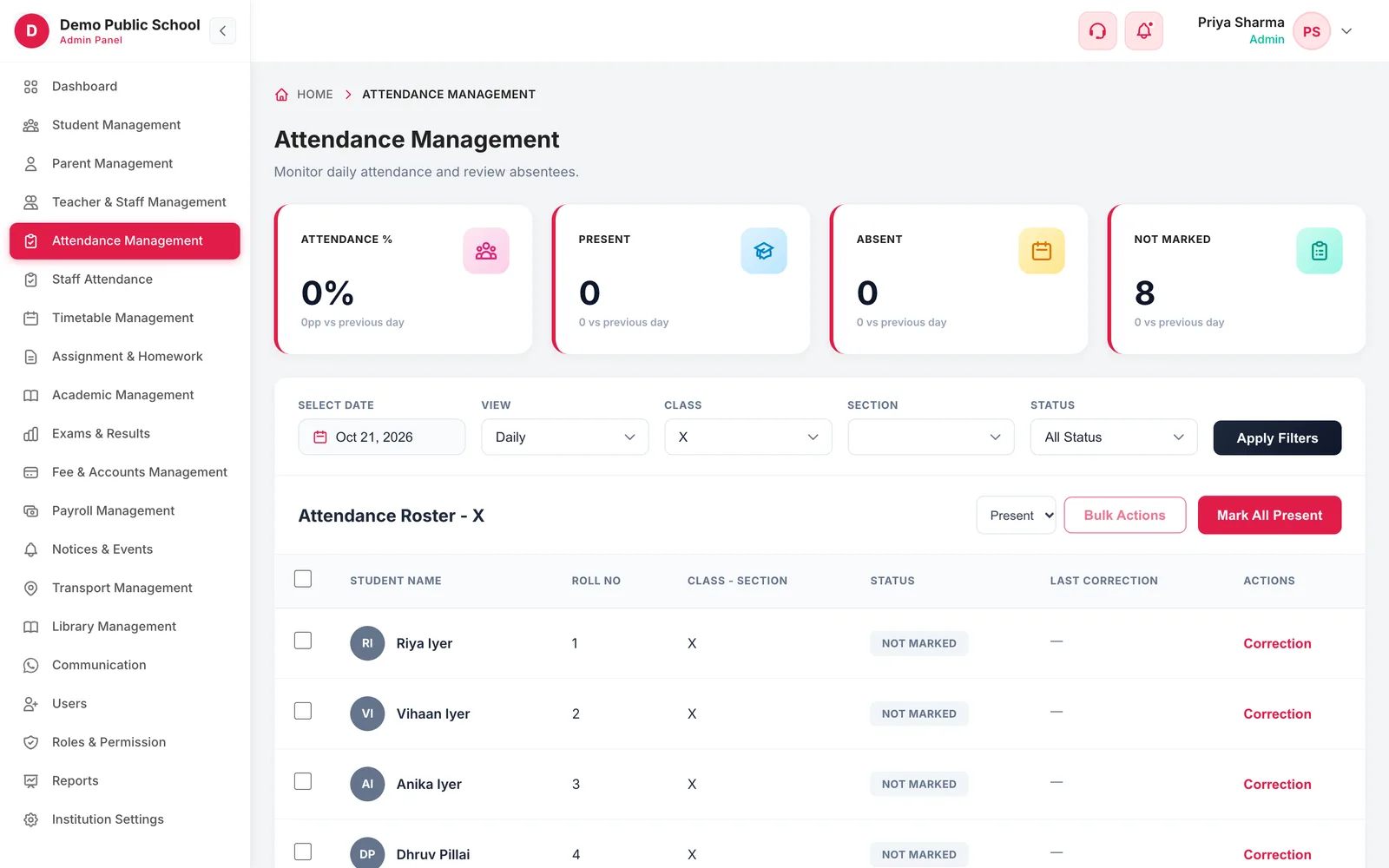Open Library Management in the sidebar
Viewport: 1389px width, 868px height.
coord(125,627)
